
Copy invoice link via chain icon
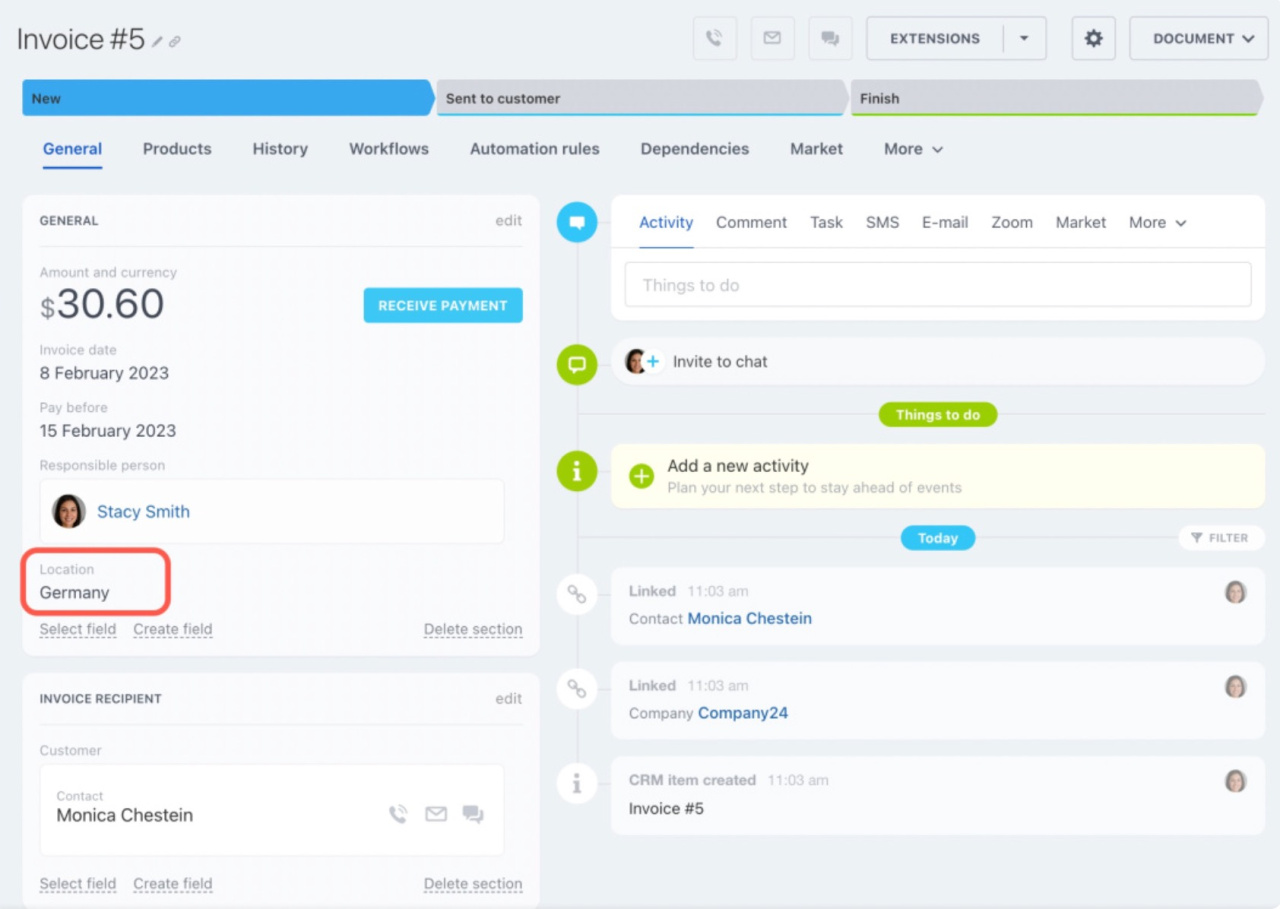point(175,42)
